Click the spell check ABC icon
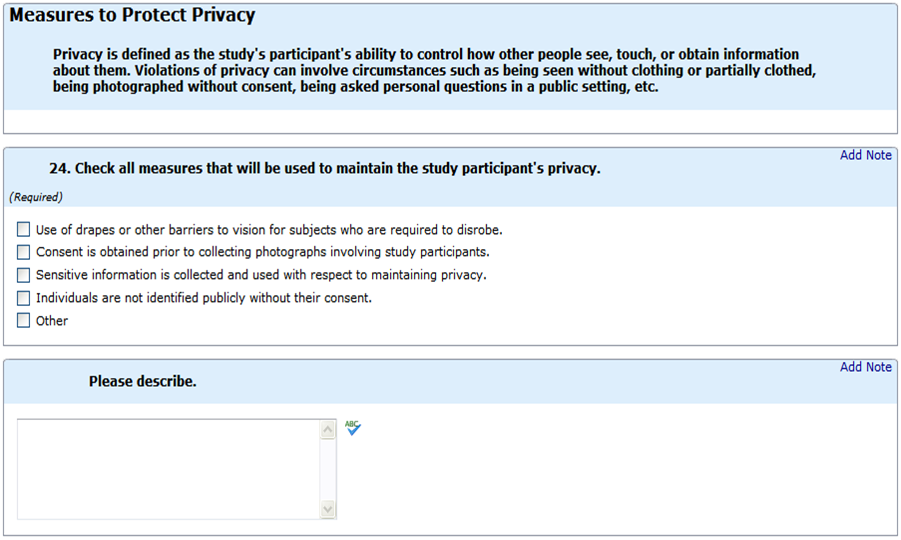The width and height of the screenshot is (901, 540). click(352, 428)
